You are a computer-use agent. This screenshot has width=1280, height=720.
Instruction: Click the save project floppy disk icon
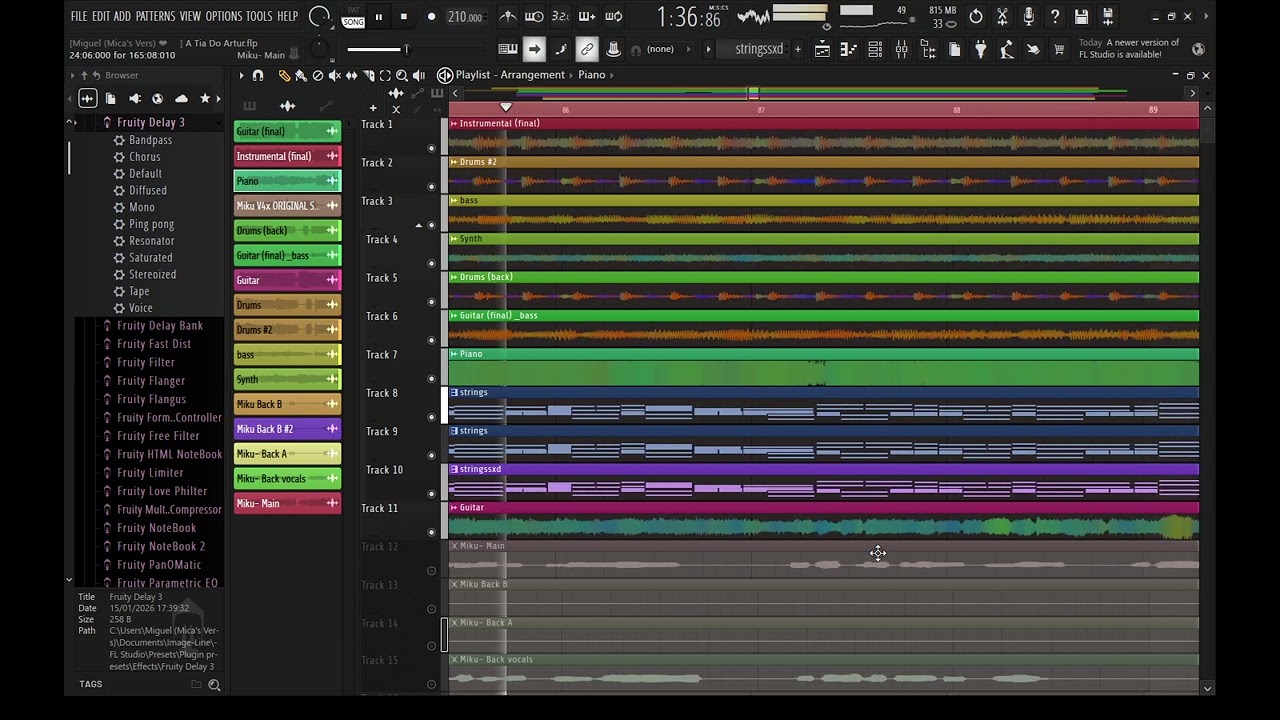(x=1081, y=16)
